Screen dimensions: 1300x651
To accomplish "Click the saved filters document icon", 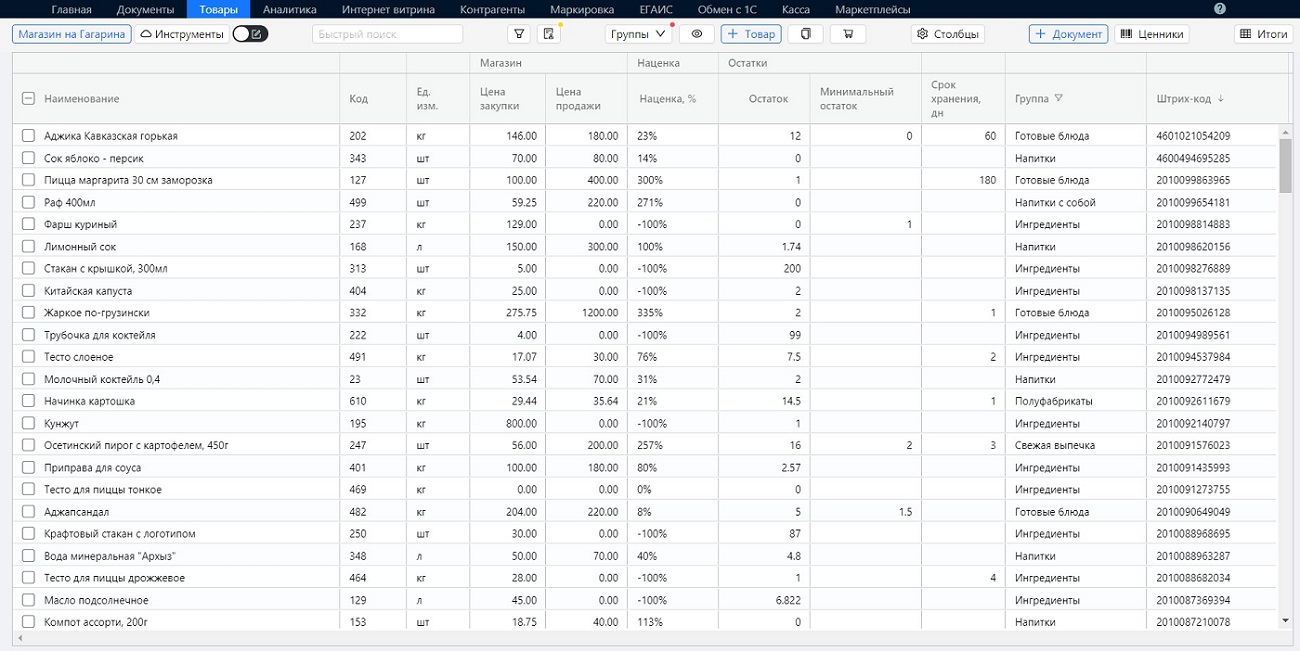I will pos(548,34).
